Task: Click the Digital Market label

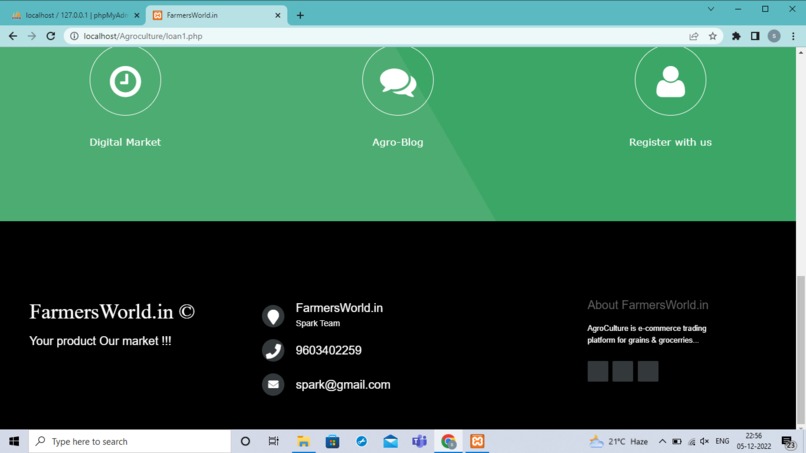Action: 125,142
